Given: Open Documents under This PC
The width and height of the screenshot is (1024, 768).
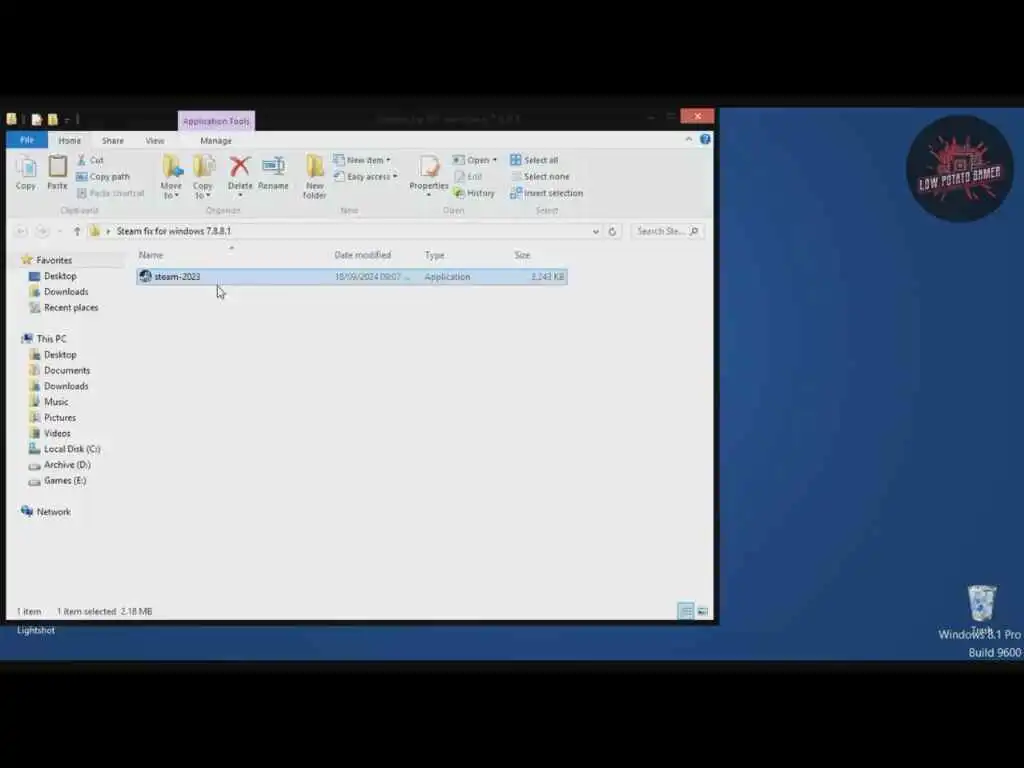Looking at the screenshot, I should tap(67, 370).
